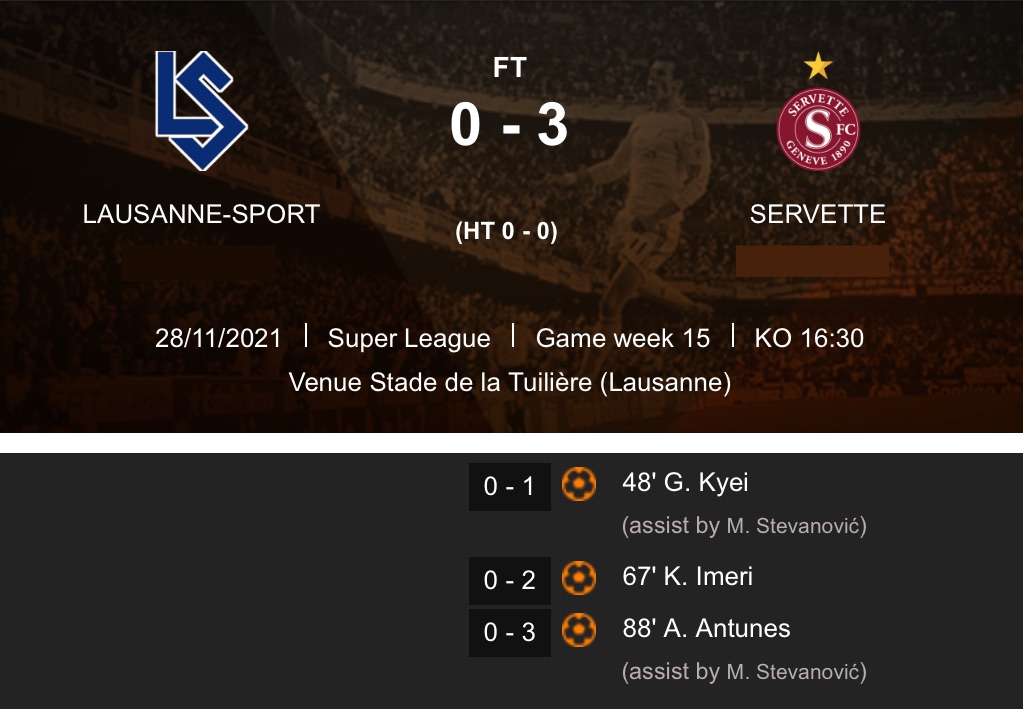
Task: Select the 0 - 3 score box in goal list
Action: point(509,632)
